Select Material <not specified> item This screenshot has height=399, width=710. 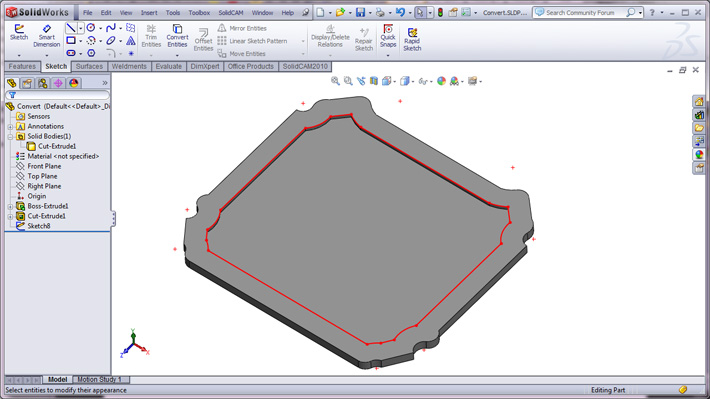(63, 156)
